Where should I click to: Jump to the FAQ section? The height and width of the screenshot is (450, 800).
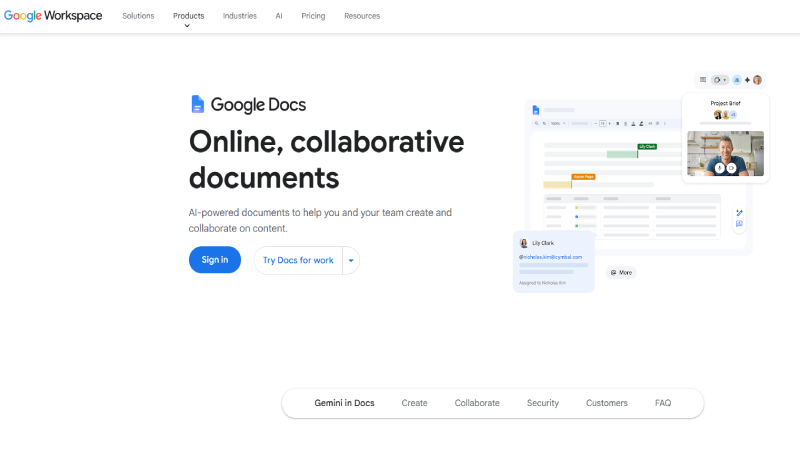click(x=663, y=403)
